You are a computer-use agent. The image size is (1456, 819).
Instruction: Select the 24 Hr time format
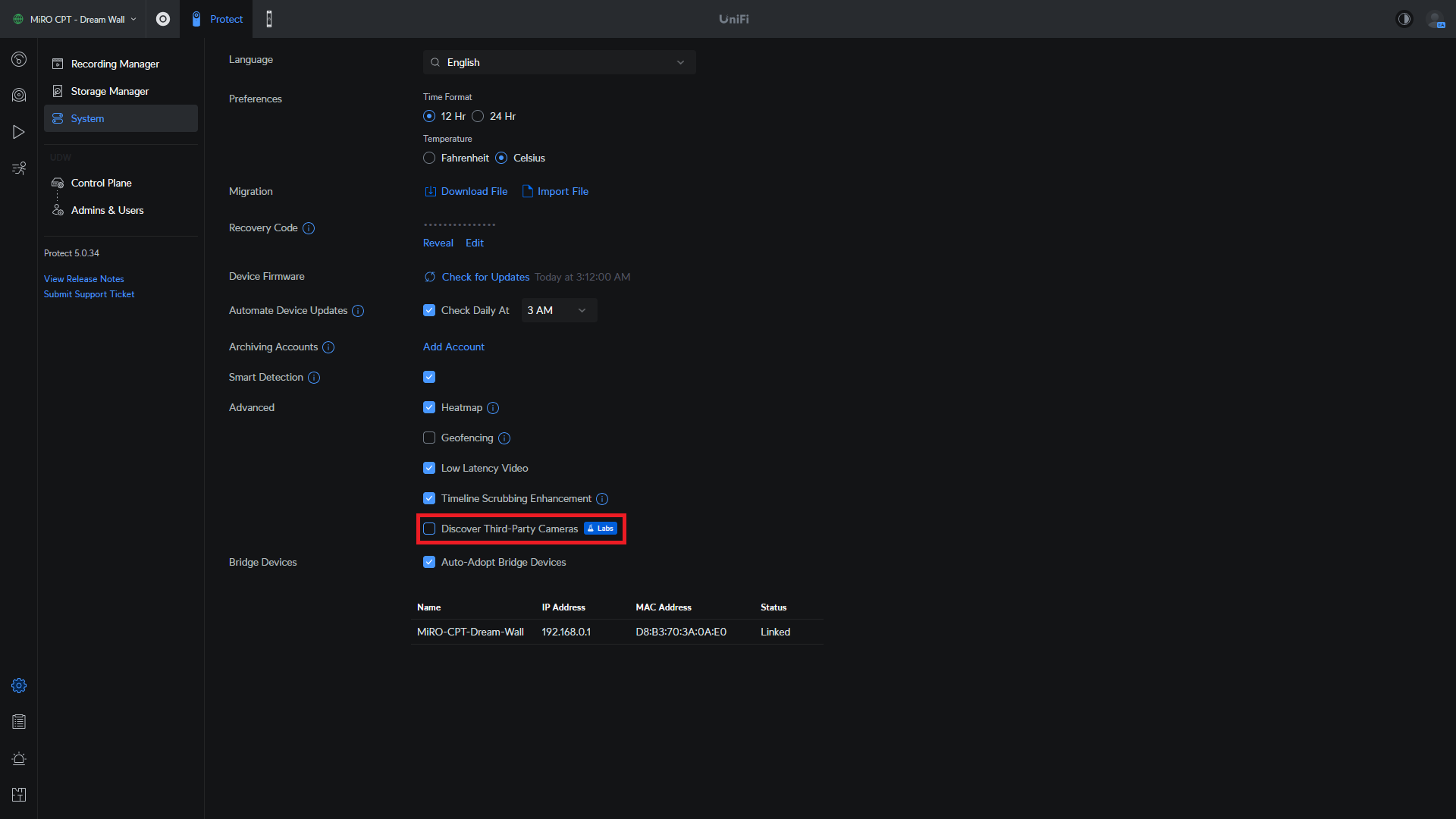[x=478, y=116]
